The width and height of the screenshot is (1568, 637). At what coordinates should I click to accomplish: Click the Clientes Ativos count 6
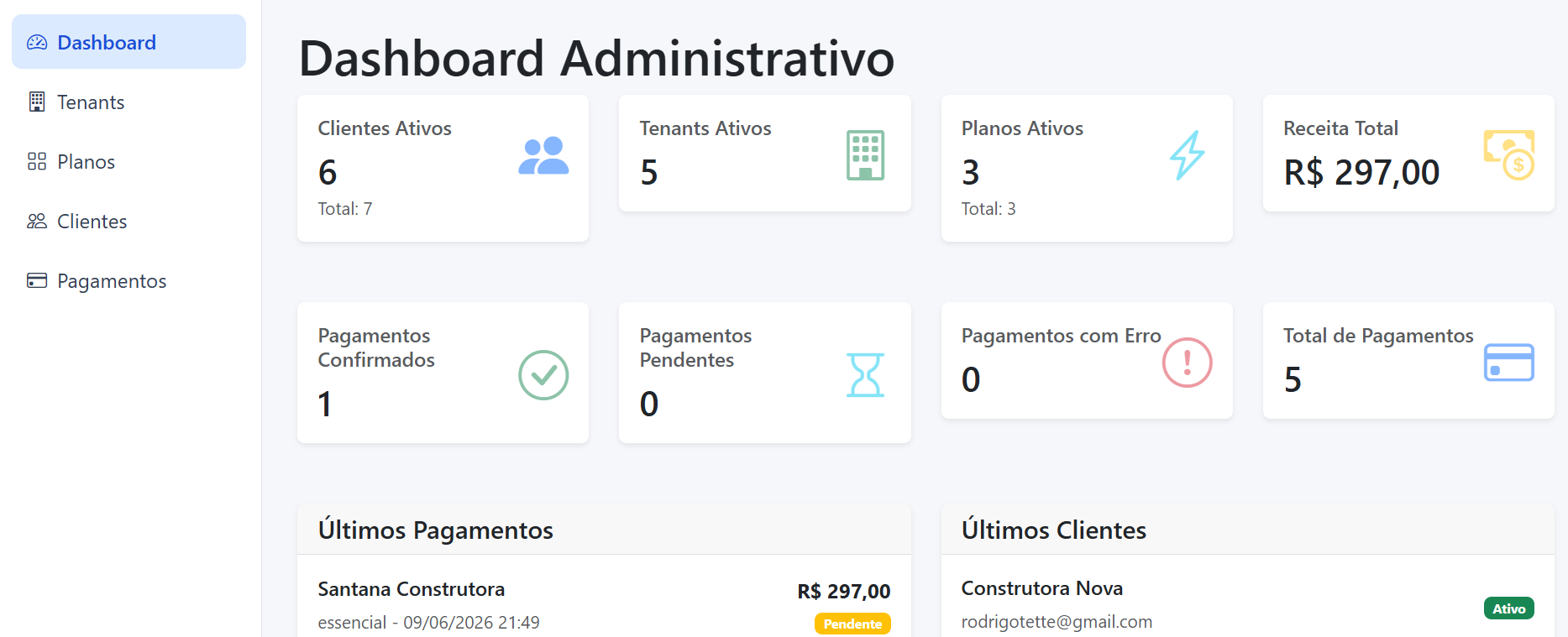(x=328, y=173)
